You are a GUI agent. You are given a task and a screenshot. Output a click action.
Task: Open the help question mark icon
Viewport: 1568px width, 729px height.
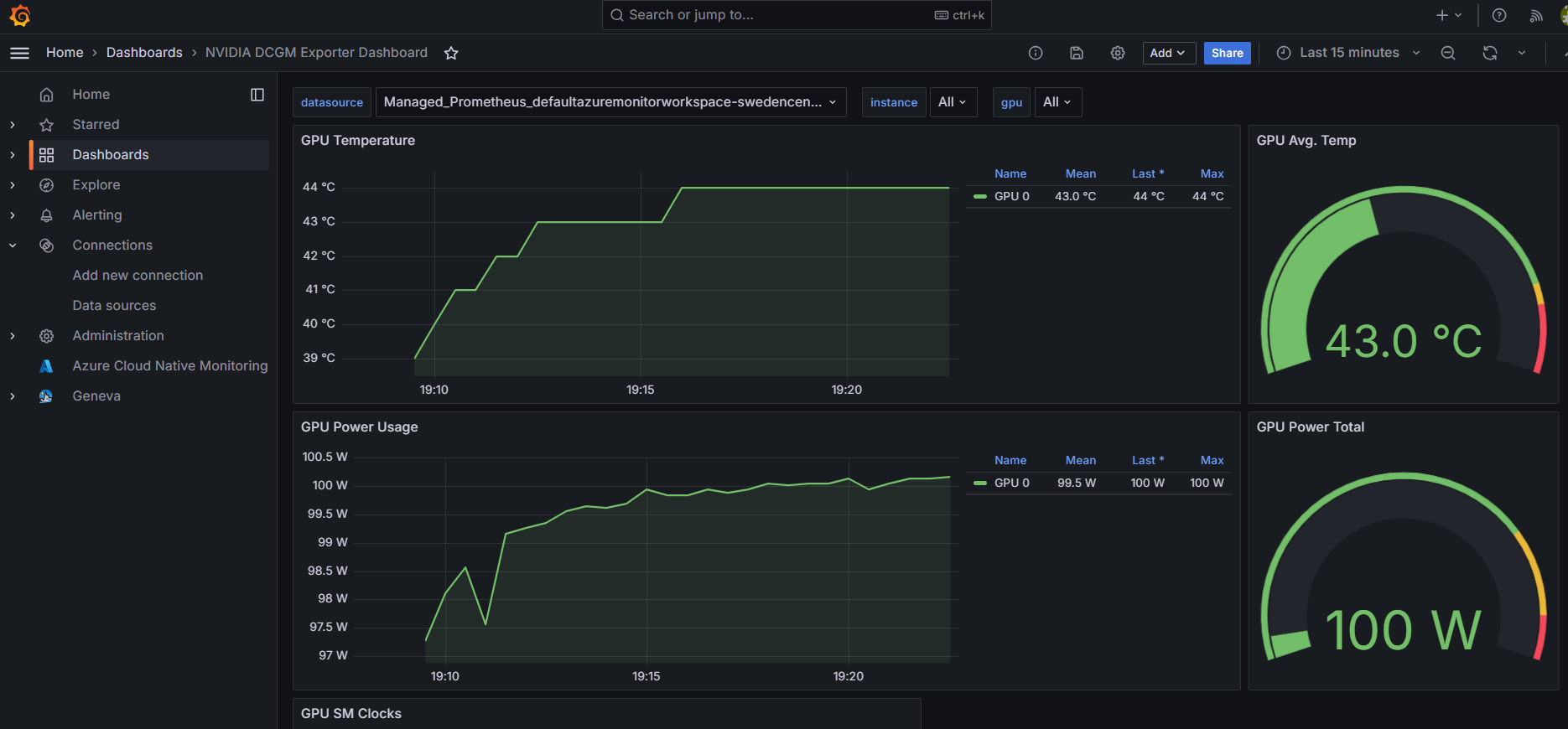coord(1499,15)
